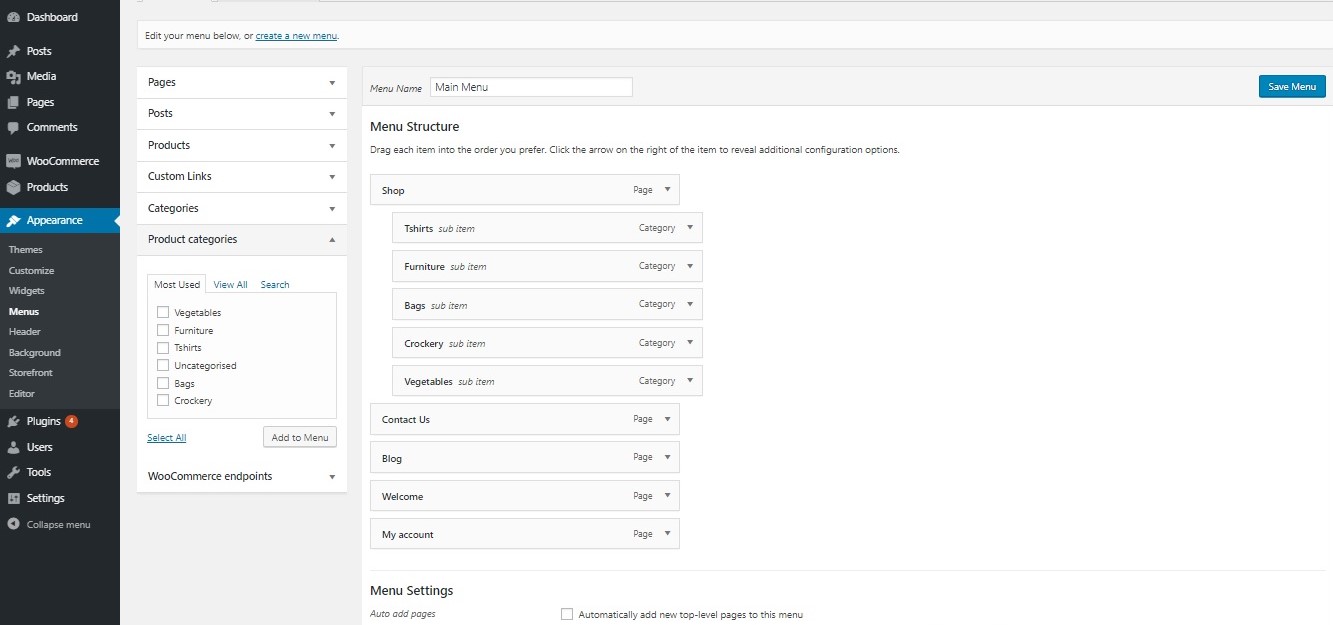
Task: Click the Tools wrench icon
Action: (x=13, y=472)
